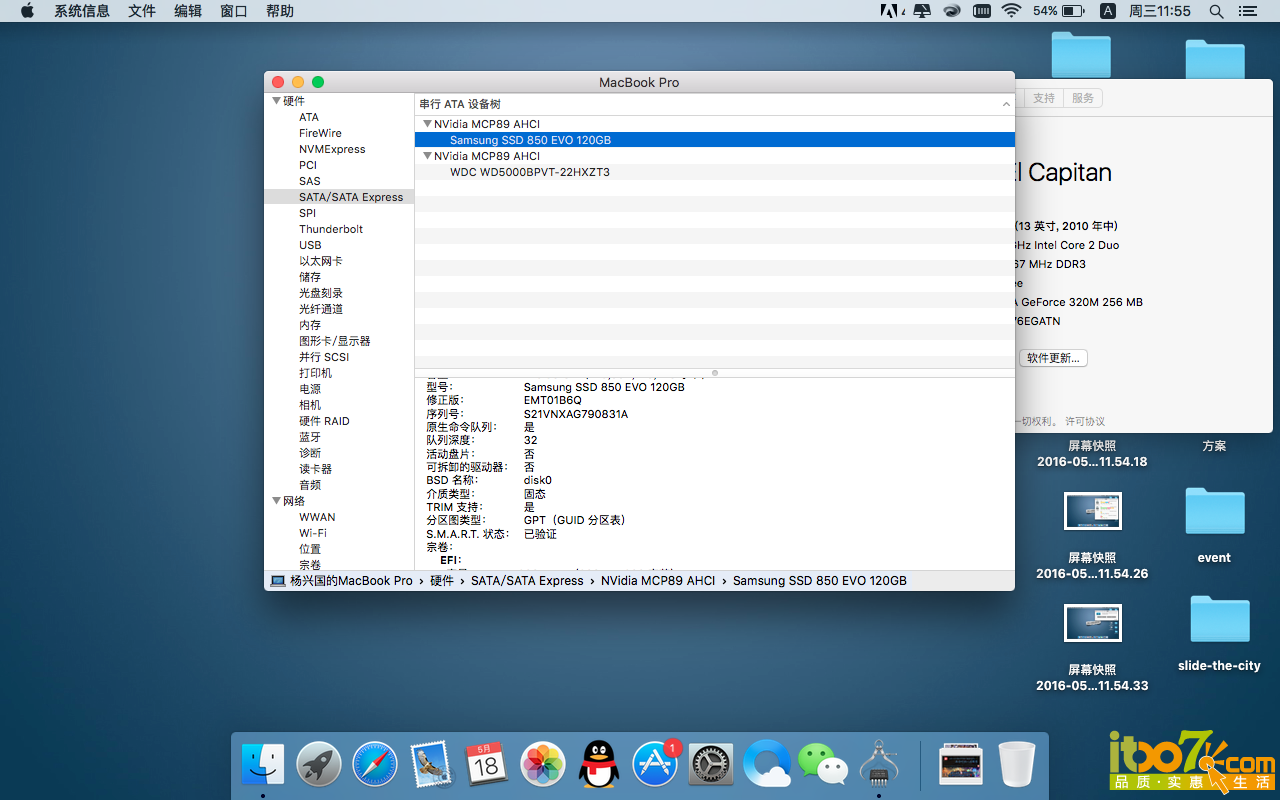Screen dimensions: 1280x800
Task: Select slide-the-city folder on desktop
Action: [x=1219, y=619]
